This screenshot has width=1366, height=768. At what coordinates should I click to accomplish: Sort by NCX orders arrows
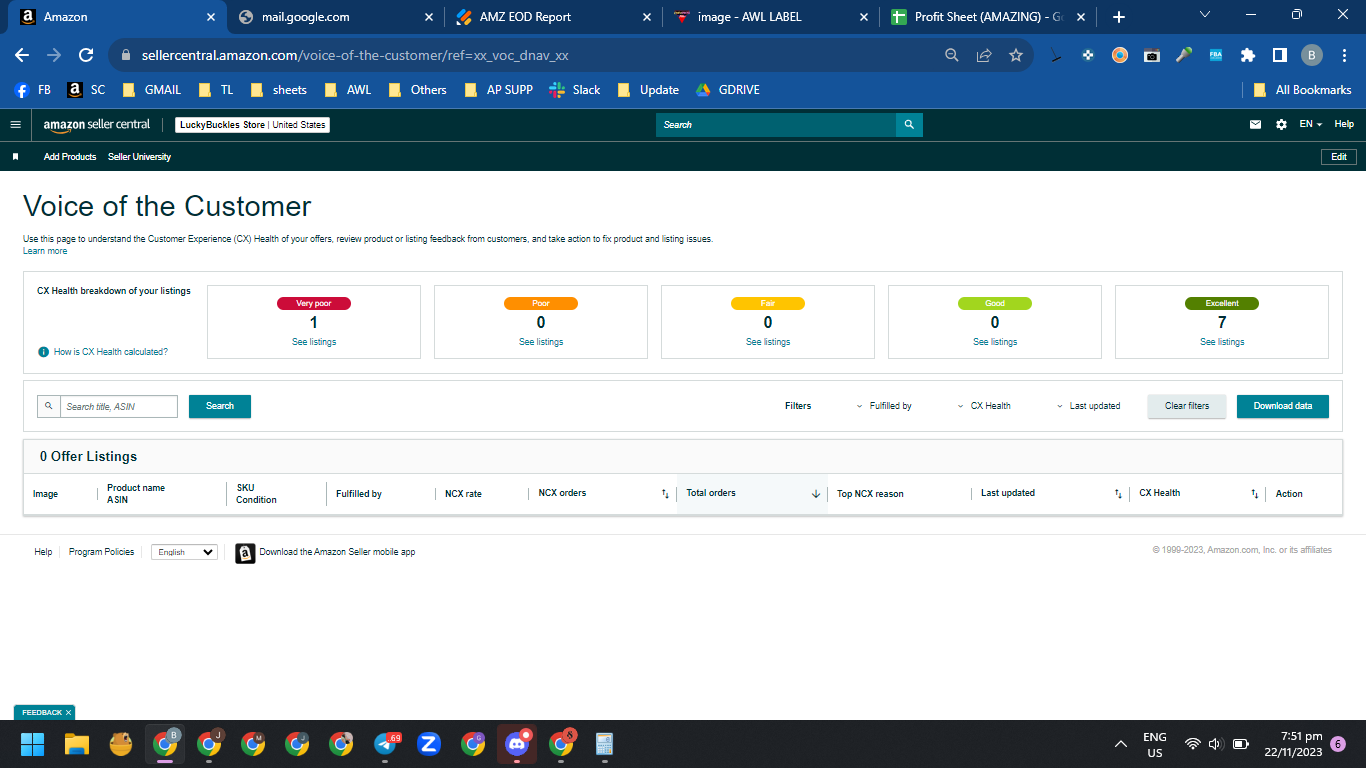click(x=665, y=494)
